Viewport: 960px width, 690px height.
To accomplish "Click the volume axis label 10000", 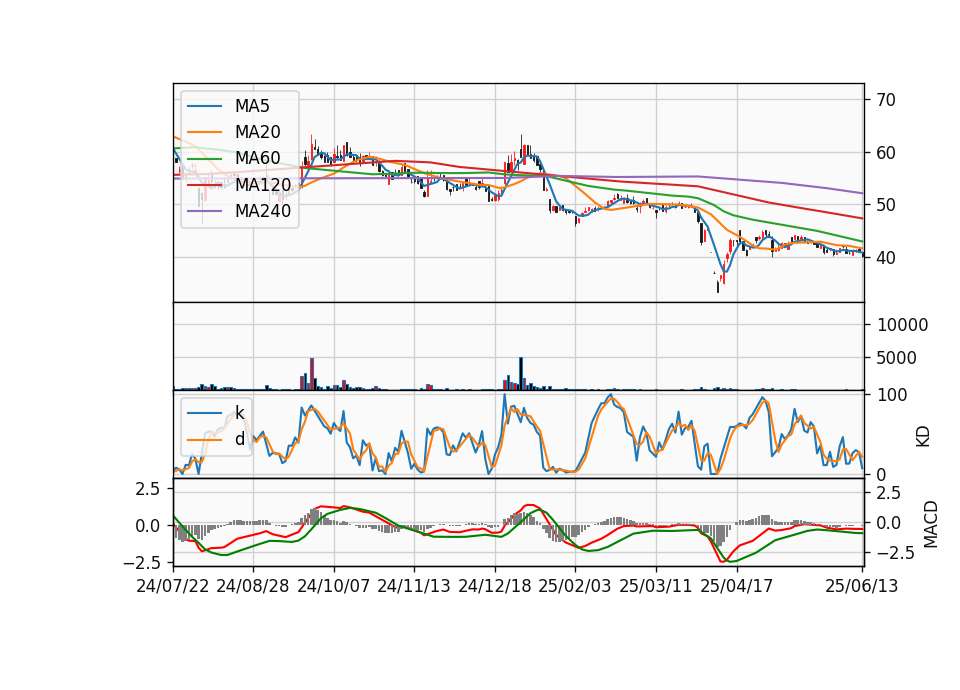I will [x=902, y=325].
